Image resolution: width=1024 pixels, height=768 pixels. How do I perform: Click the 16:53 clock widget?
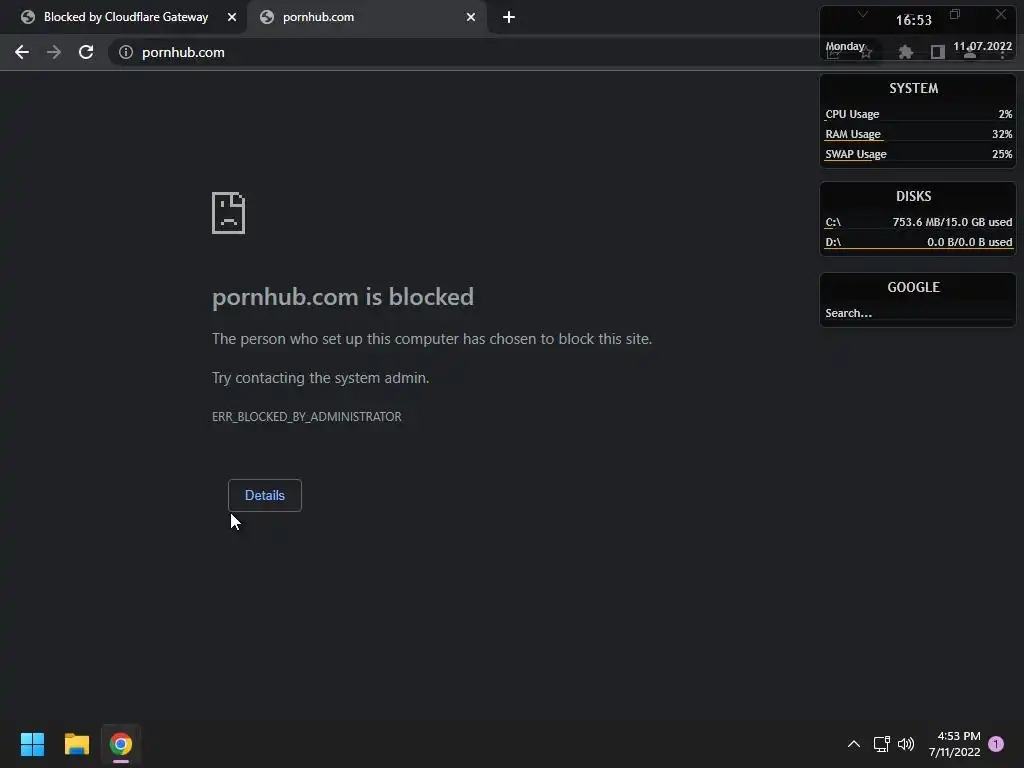point(914,20)
